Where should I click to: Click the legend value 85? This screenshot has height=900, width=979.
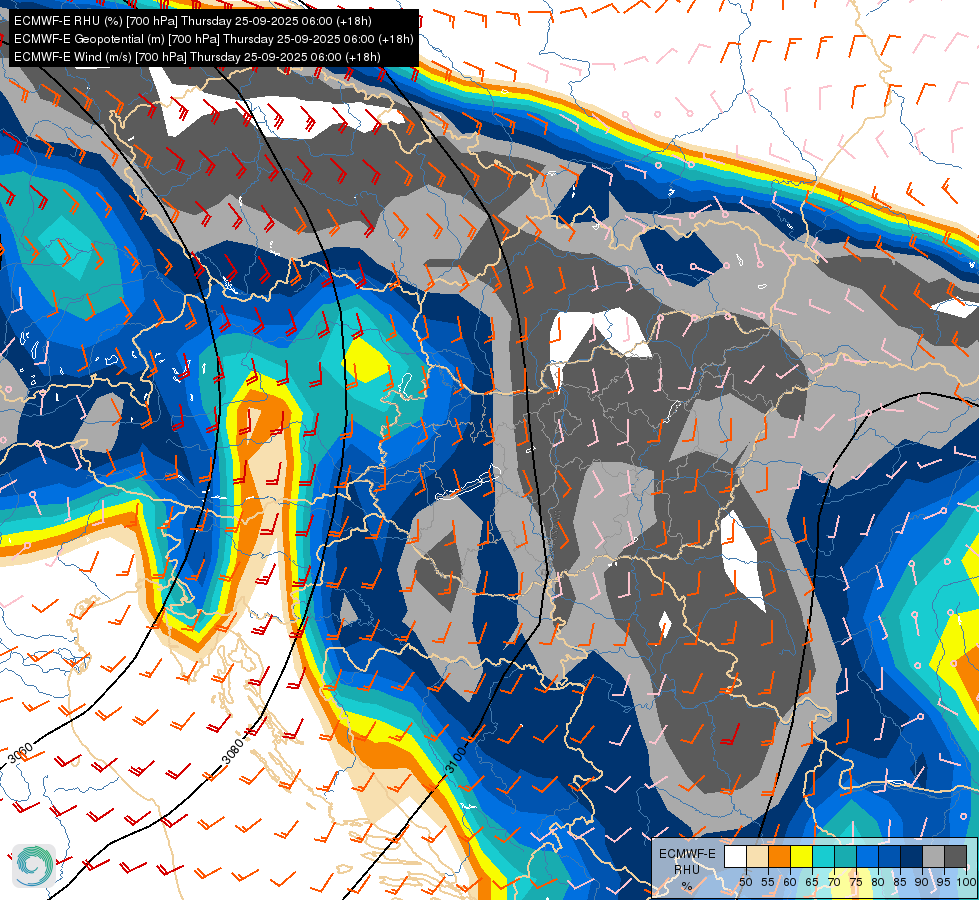(x=900, y=882)
